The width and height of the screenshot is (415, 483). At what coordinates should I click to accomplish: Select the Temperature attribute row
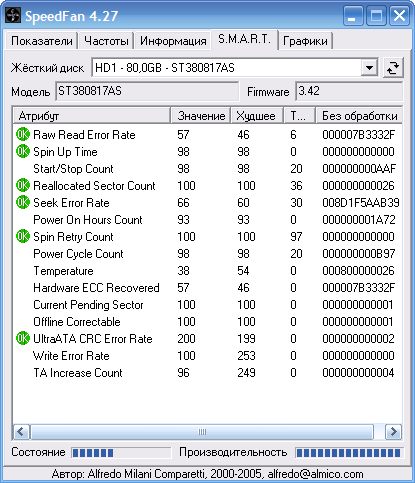207,270
